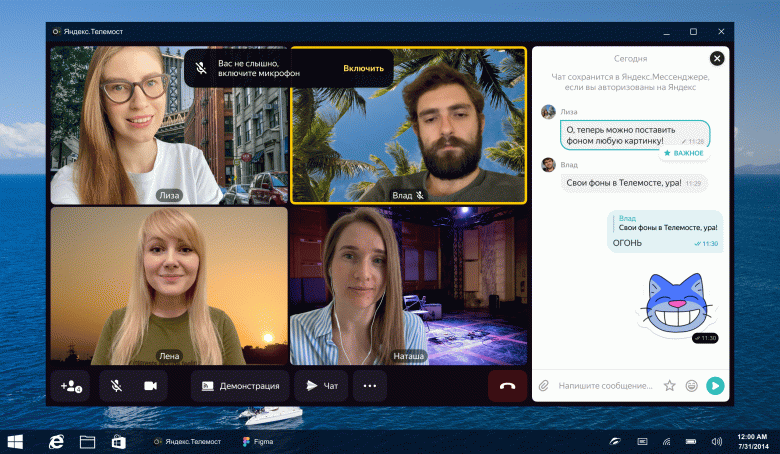Open Internet Explorer from taskbar
The height and width of the screenshot is (454, 780).
(56, 442)
